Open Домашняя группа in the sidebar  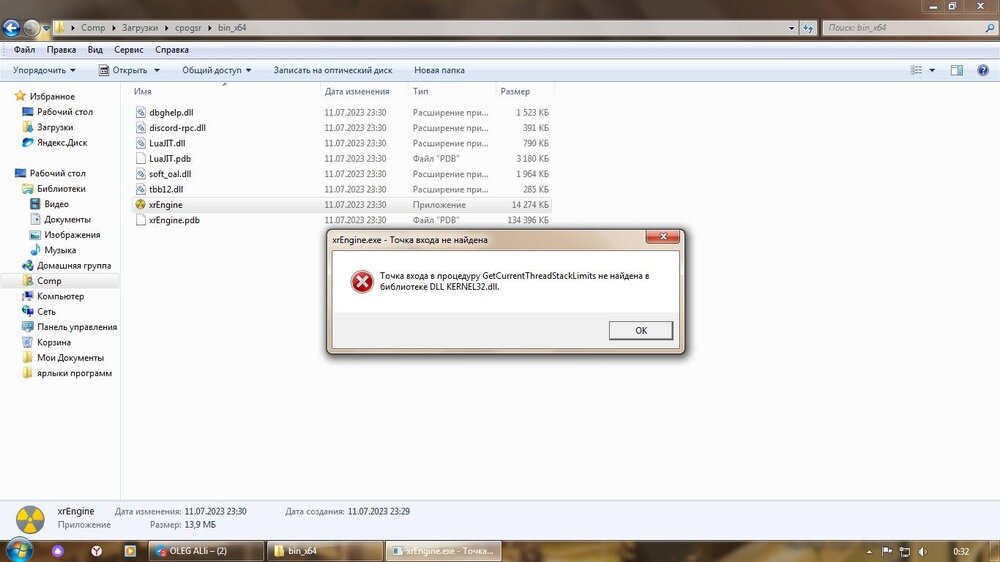tap(74, 265)
